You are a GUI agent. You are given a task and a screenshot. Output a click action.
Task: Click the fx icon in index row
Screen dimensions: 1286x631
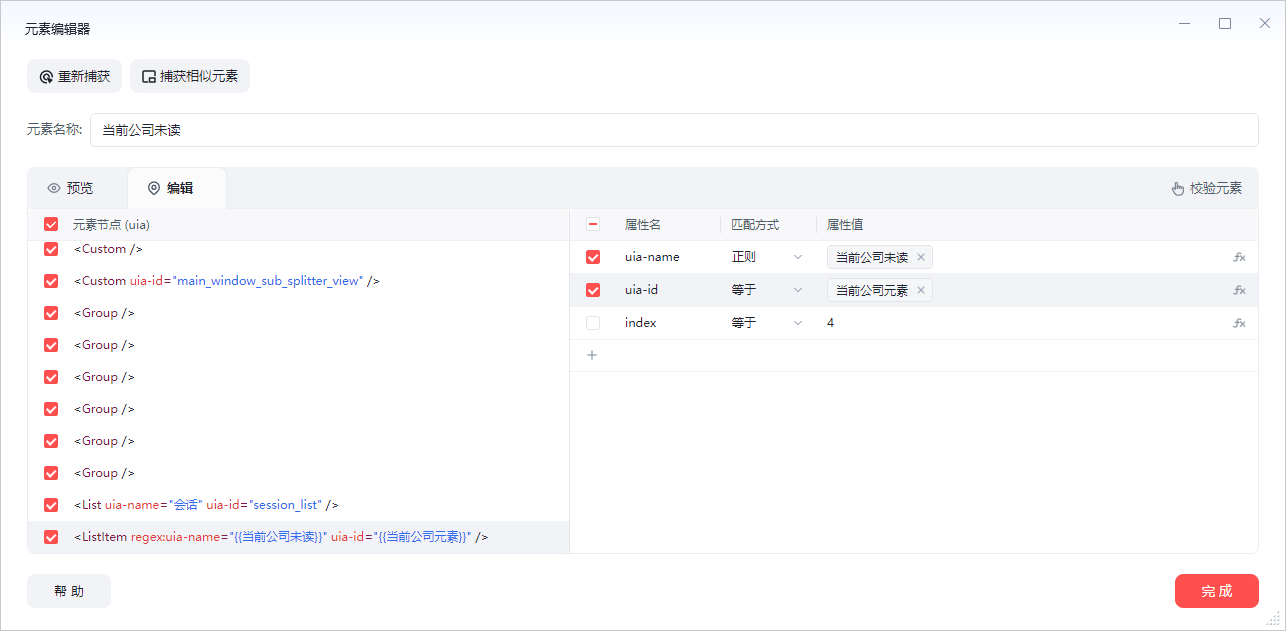coord(1239,323)
